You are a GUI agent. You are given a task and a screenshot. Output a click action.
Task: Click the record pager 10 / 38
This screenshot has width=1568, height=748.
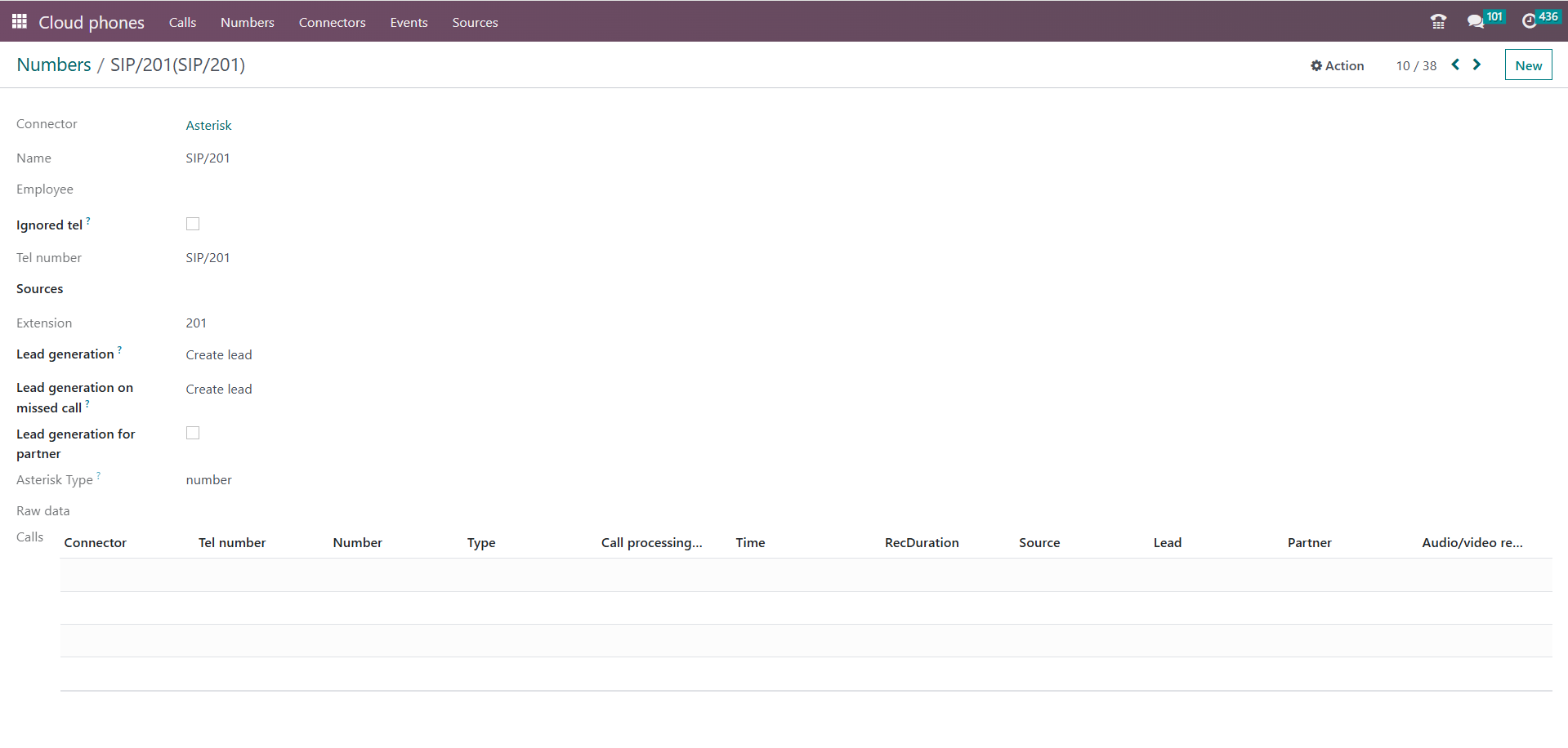coord(1416,65)
